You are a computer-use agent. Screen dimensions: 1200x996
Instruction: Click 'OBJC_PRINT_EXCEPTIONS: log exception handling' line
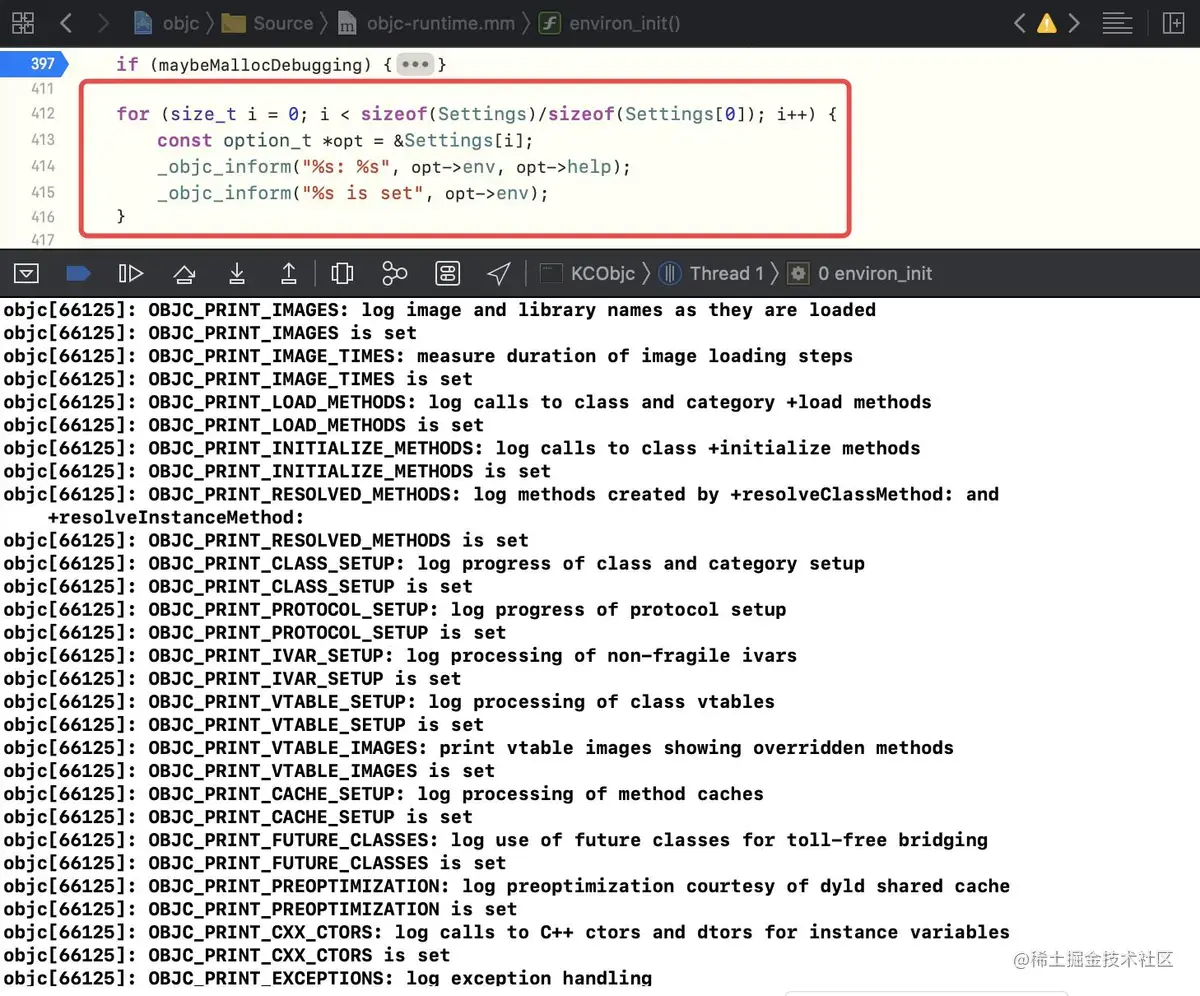pos(327,977)
